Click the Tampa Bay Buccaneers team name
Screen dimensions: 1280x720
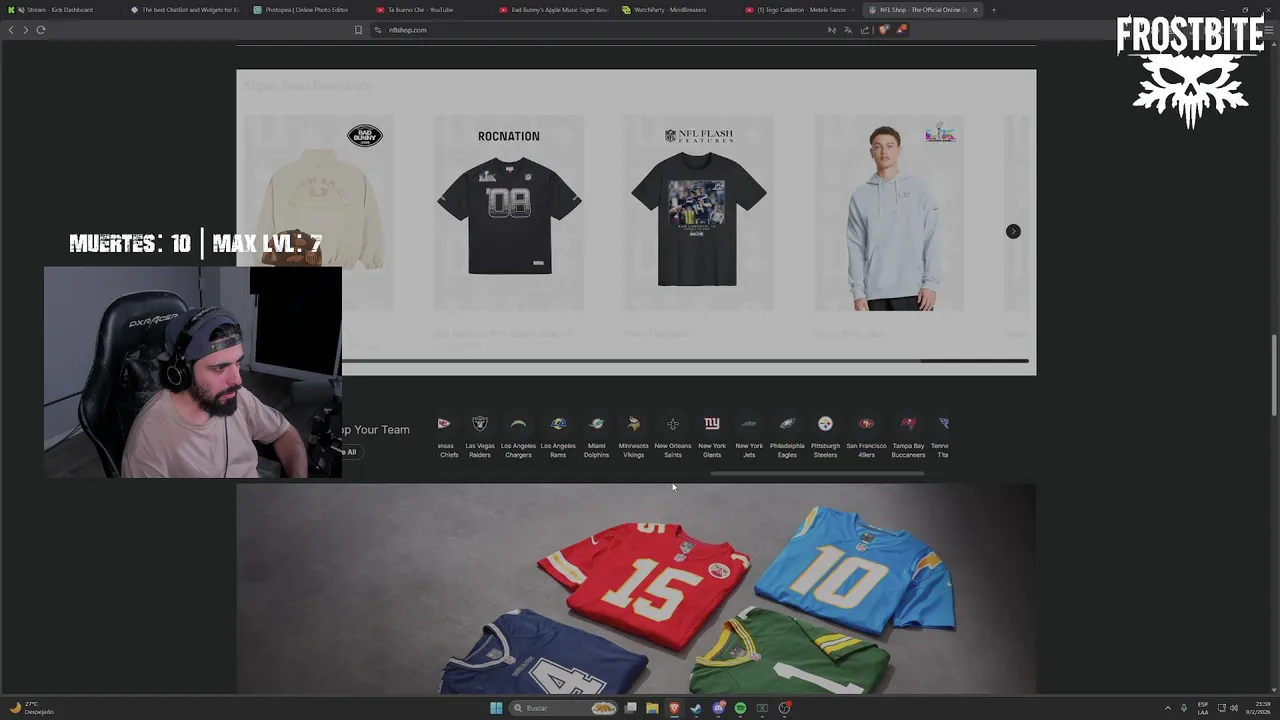pyautogui.click(x=908, y=450)
